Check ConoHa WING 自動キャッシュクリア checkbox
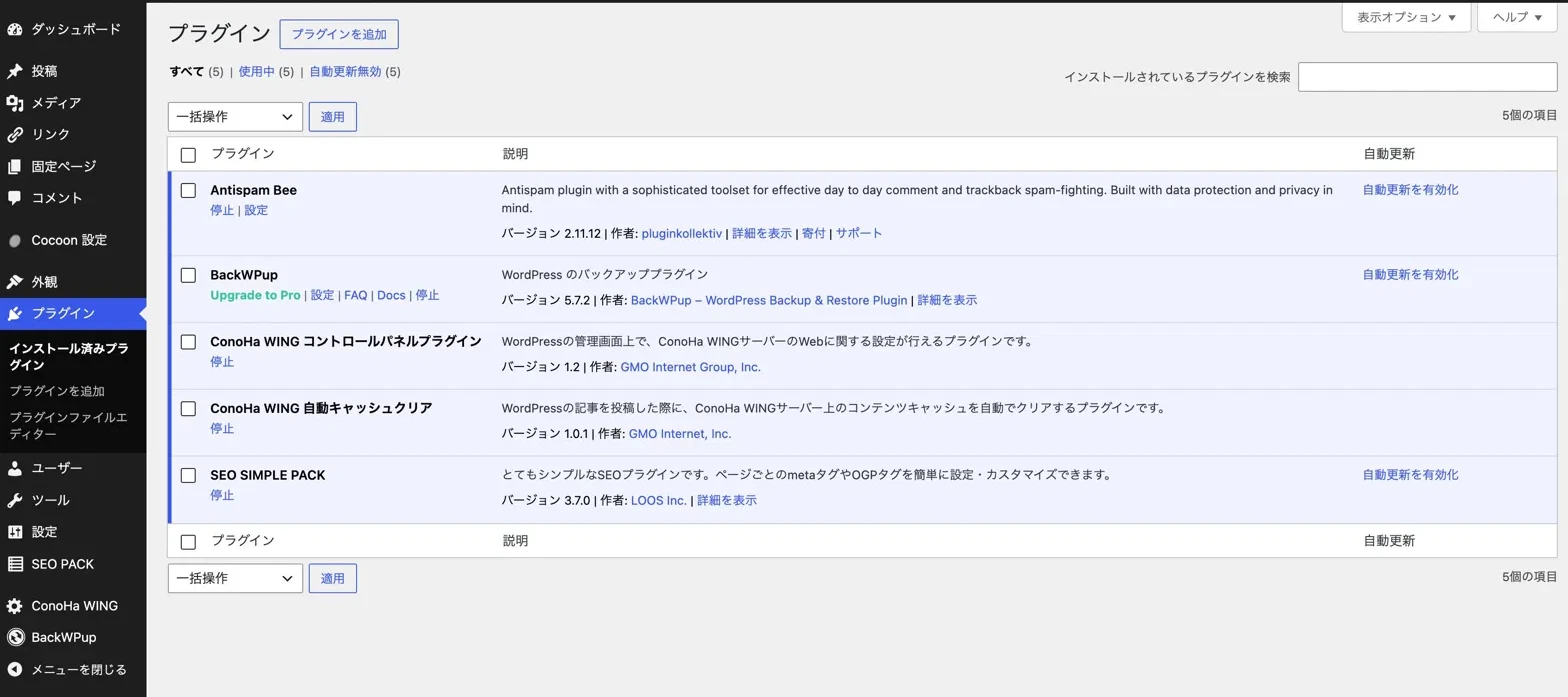The image size is (1568, 697). click(188, 408)
